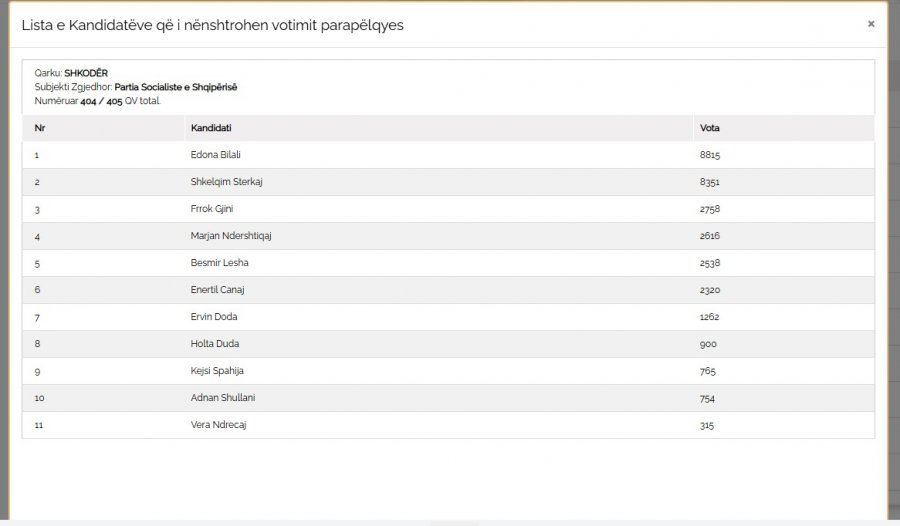Click the Vota column header

point(709,128)
